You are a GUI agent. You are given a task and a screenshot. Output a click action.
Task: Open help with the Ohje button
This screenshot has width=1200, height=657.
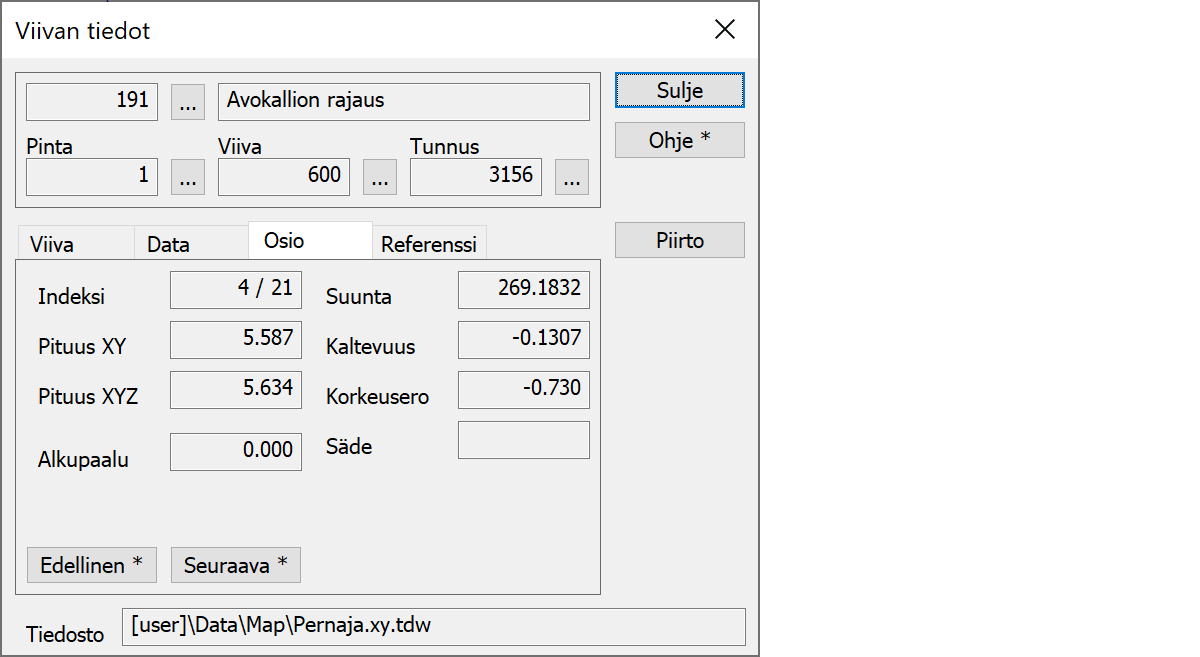point(679,140)
